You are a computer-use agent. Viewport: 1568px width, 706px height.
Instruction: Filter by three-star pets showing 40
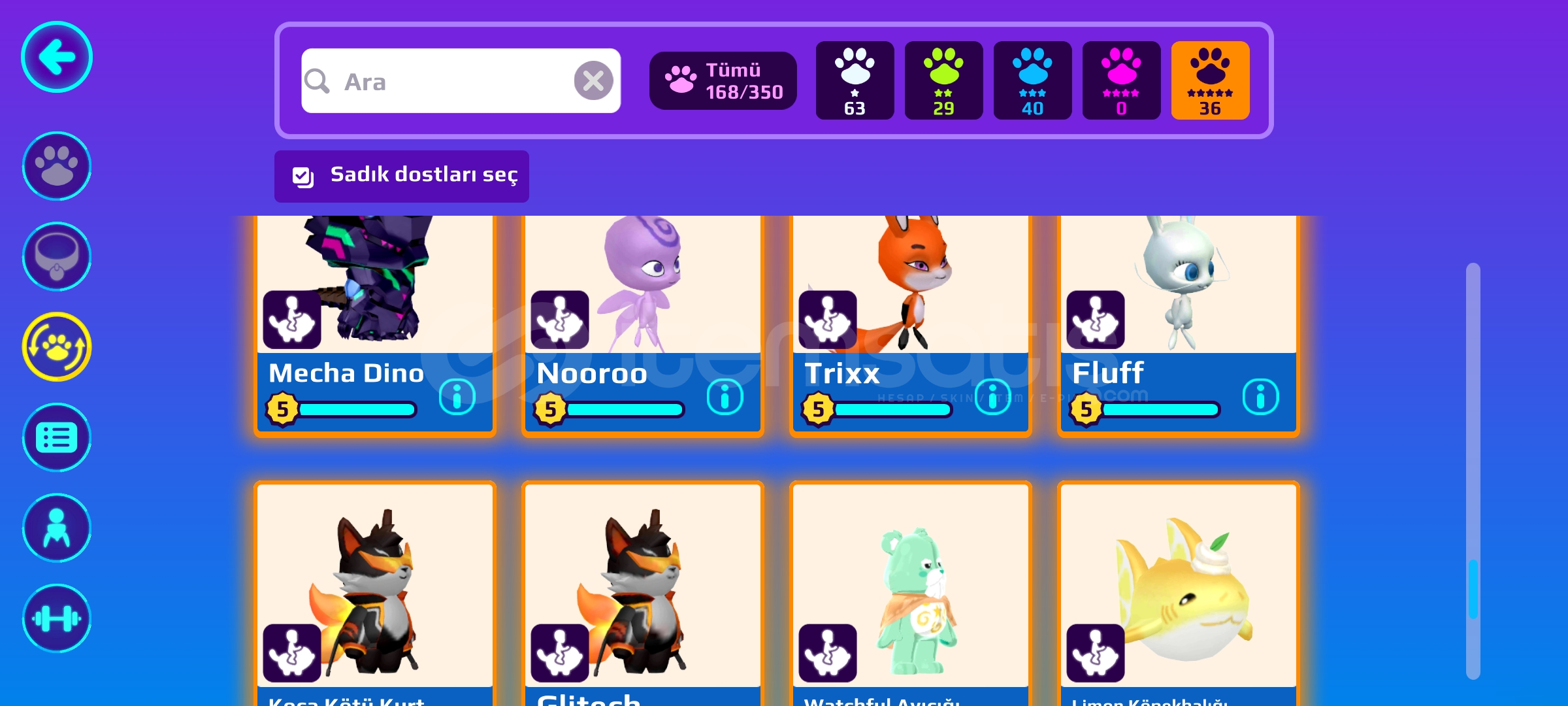pos(1032,80)
